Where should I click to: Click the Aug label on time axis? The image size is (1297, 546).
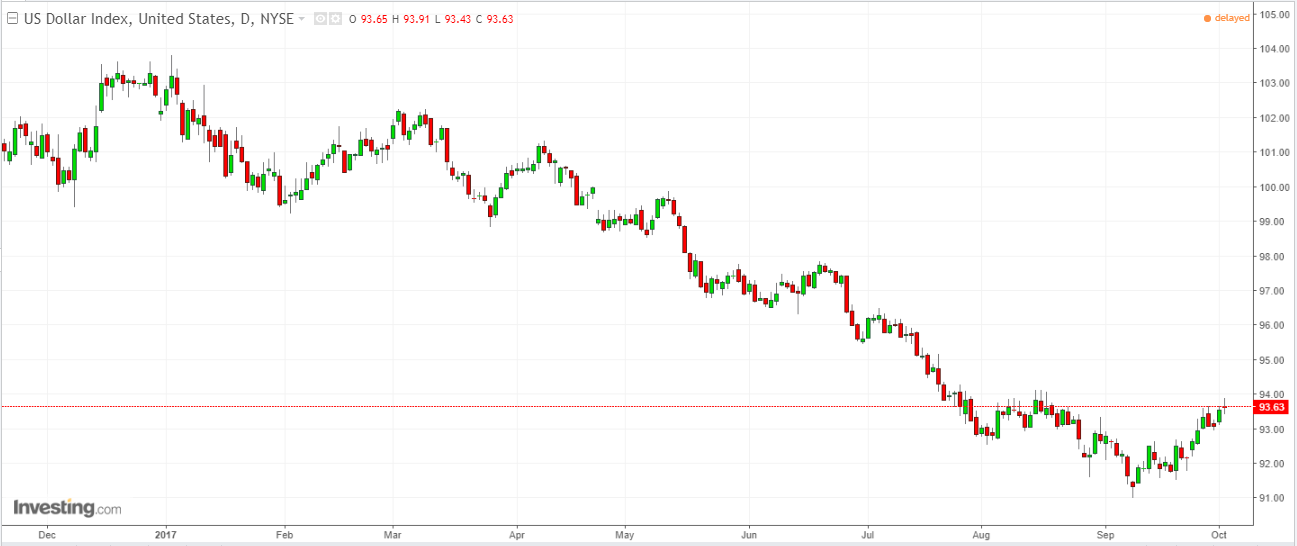981,535
